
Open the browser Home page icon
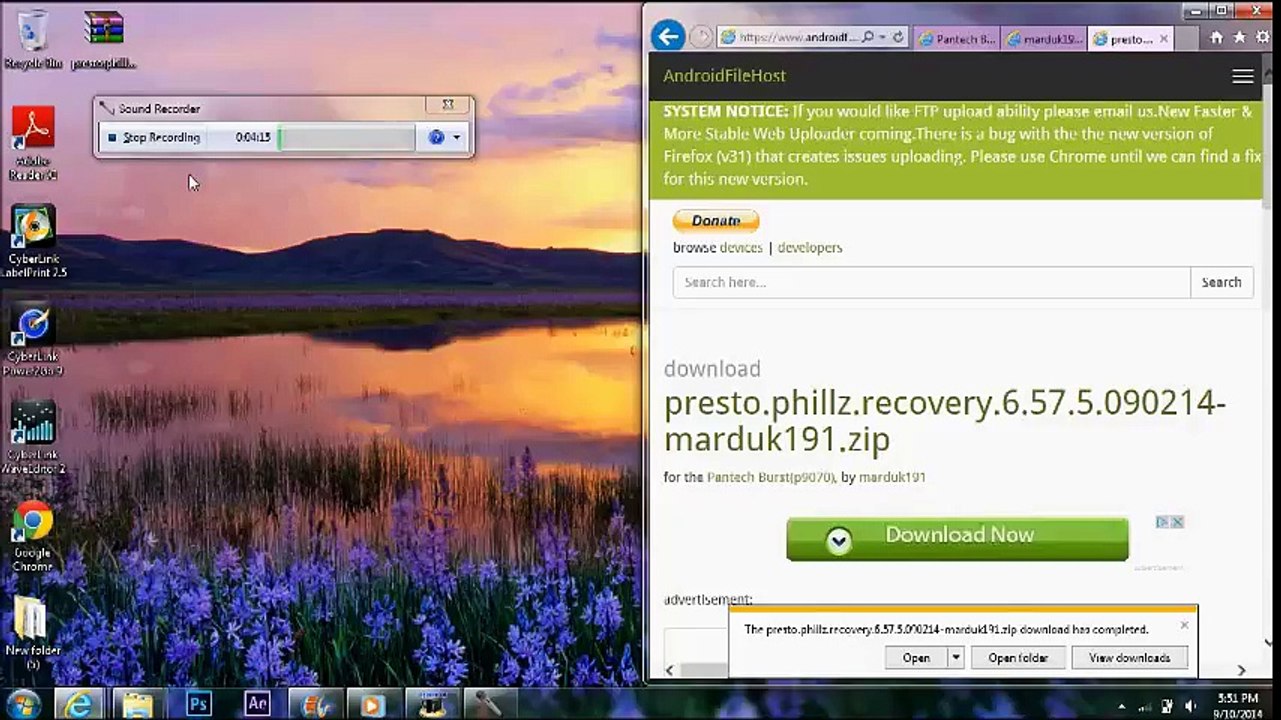1216,37
